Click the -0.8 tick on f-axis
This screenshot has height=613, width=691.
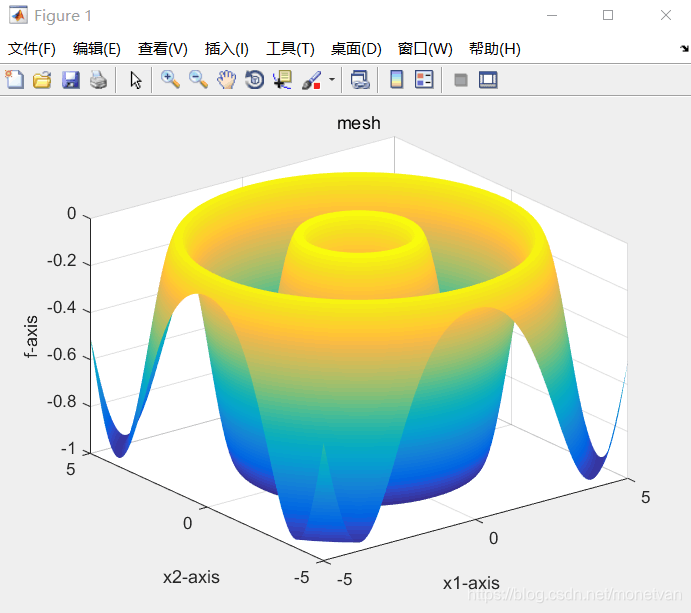pyautogui.click(x=62, y=402)
